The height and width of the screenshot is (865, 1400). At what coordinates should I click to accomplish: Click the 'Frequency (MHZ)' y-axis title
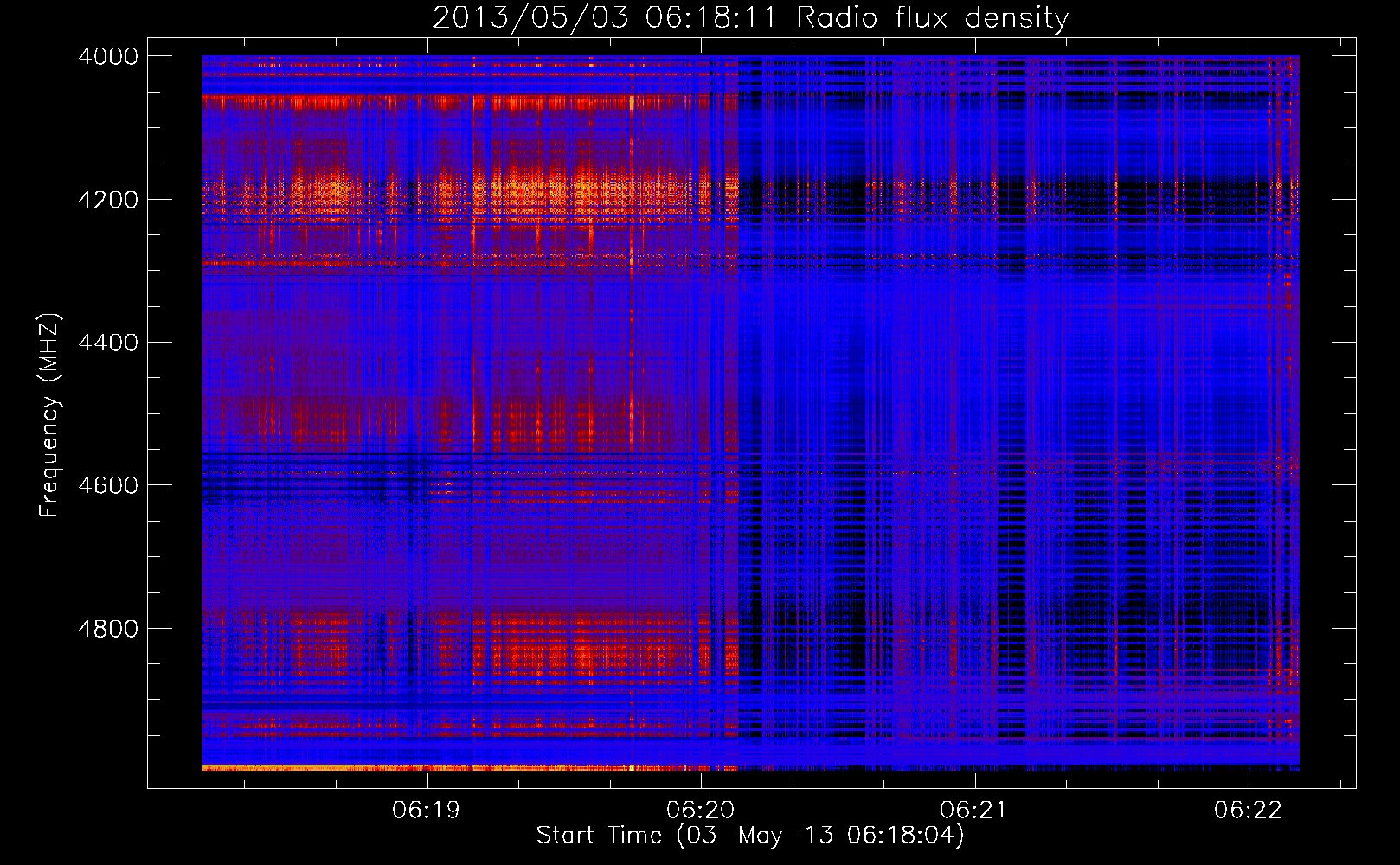(49, 415)
